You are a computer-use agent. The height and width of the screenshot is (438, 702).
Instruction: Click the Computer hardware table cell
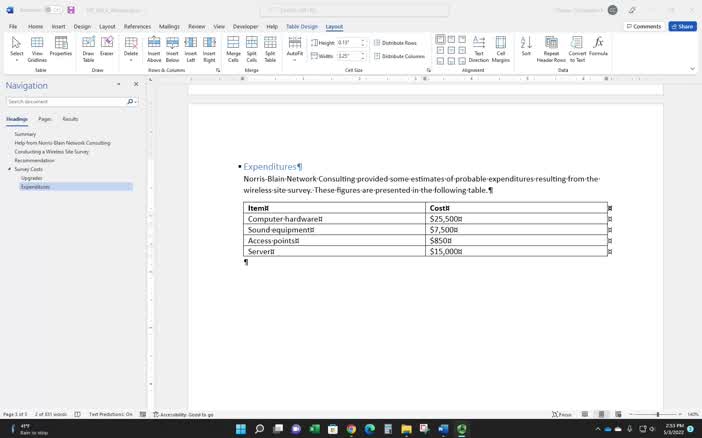(334, 219)
